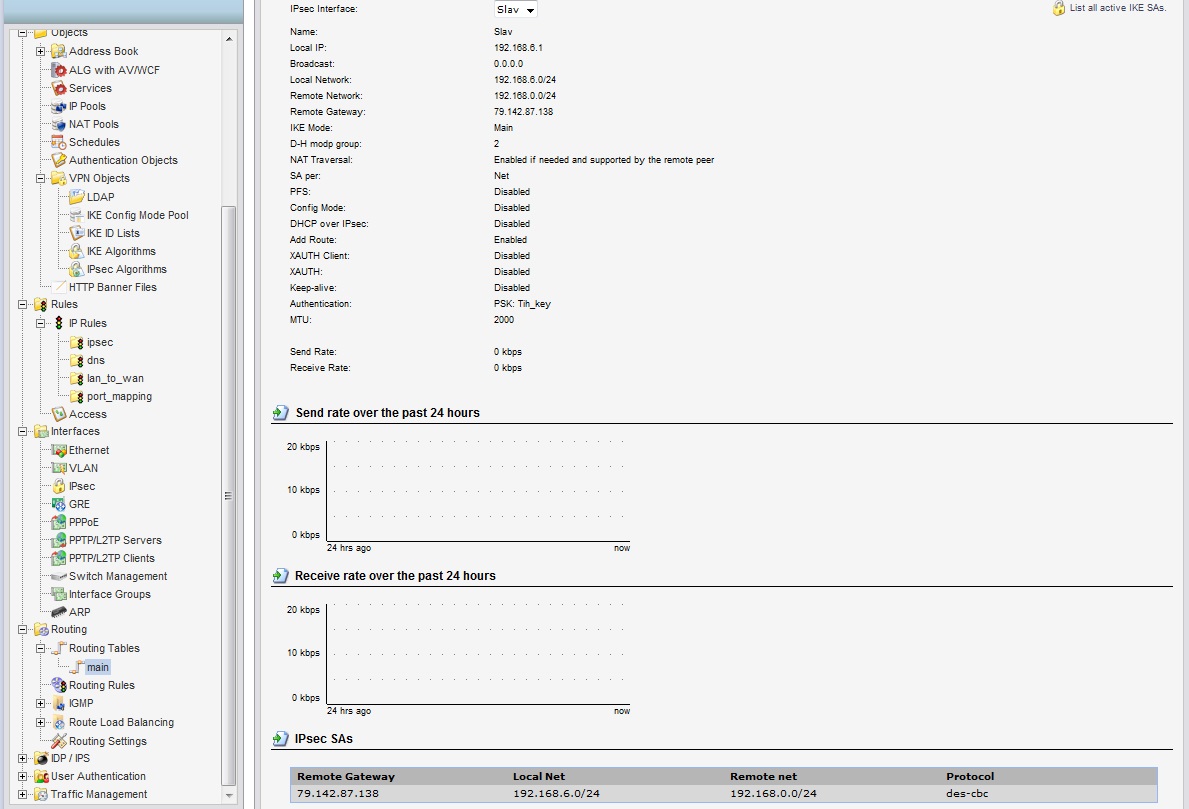Image resolution: width=1189 pixels, height=809 pixels.
Task: Click the Remote Gateway column header
Action: (x=346, y=776)
